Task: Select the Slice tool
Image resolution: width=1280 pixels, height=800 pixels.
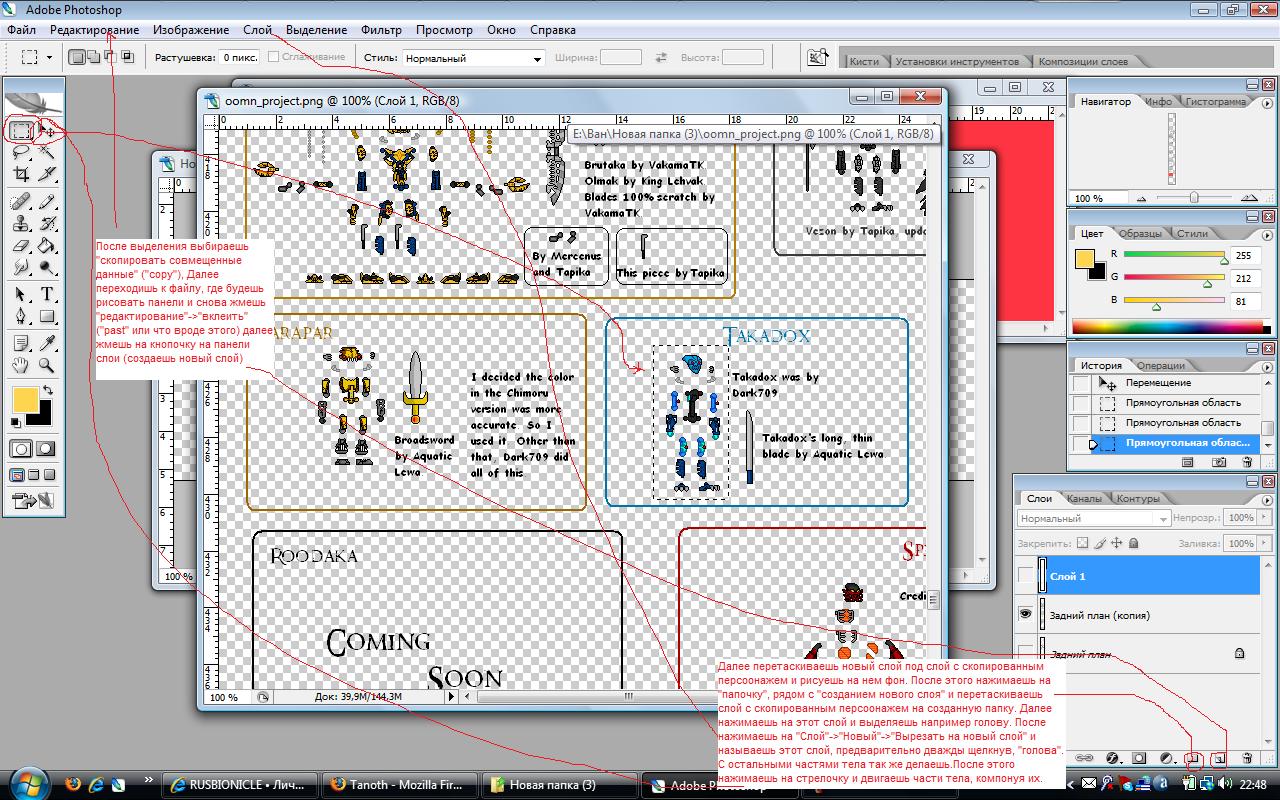Action: [x=47, y=175]
